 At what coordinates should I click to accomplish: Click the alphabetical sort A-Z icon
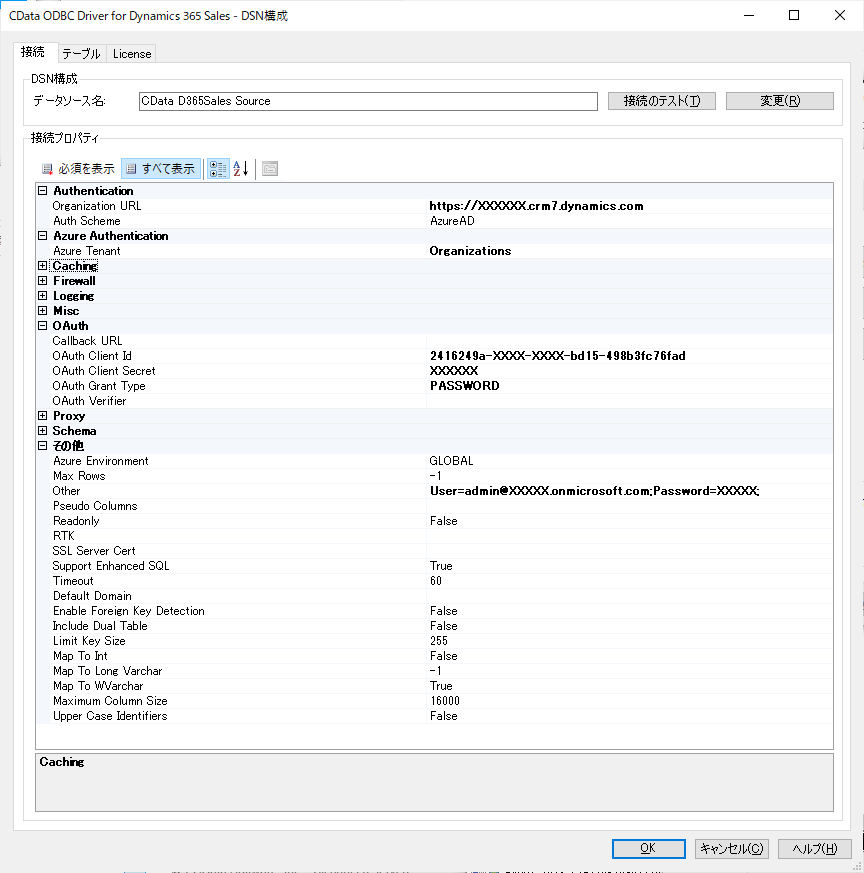pyautogui.click(x=241, y=169)
